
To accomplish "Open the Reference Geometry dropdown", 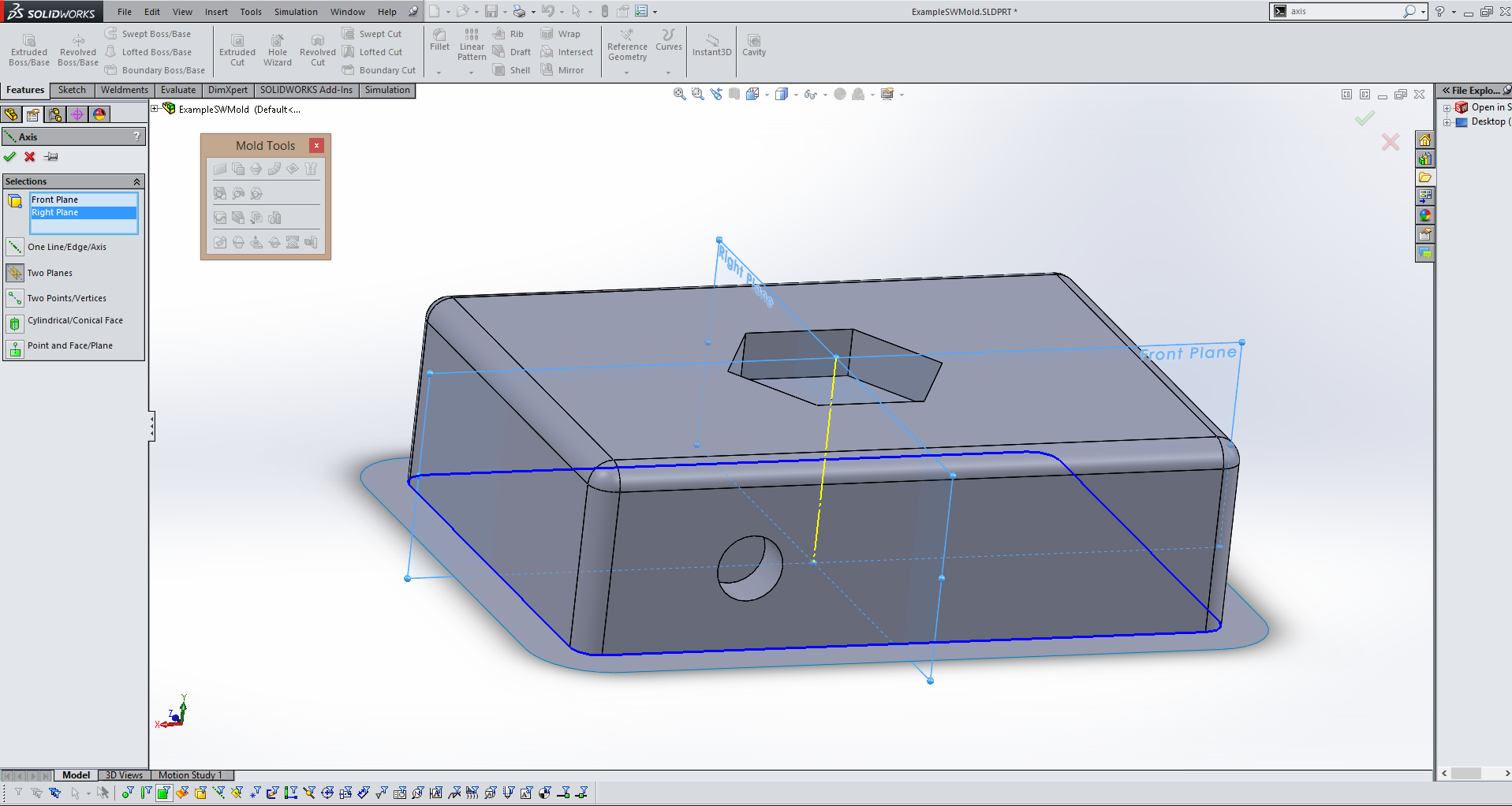I will click(x=627, y=73).
